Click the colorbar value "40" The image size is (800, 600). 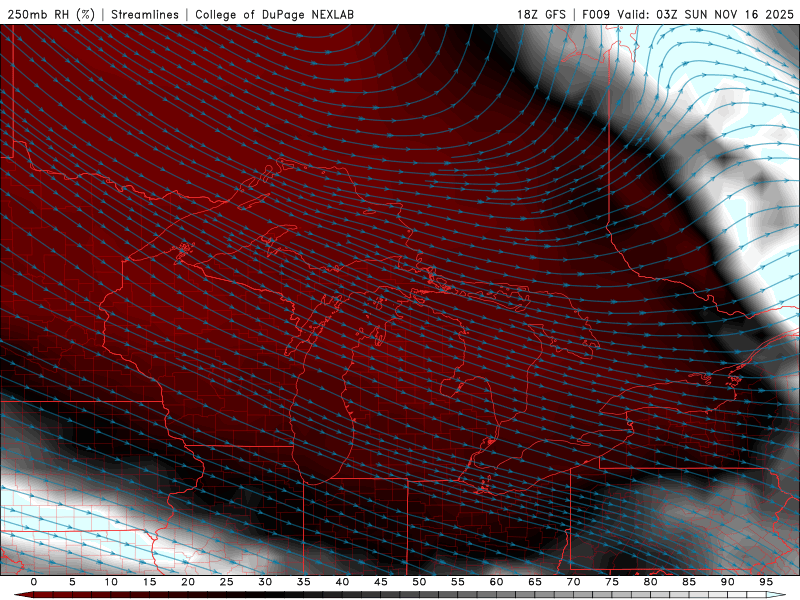pyautogui.click(x=342, y=582)
